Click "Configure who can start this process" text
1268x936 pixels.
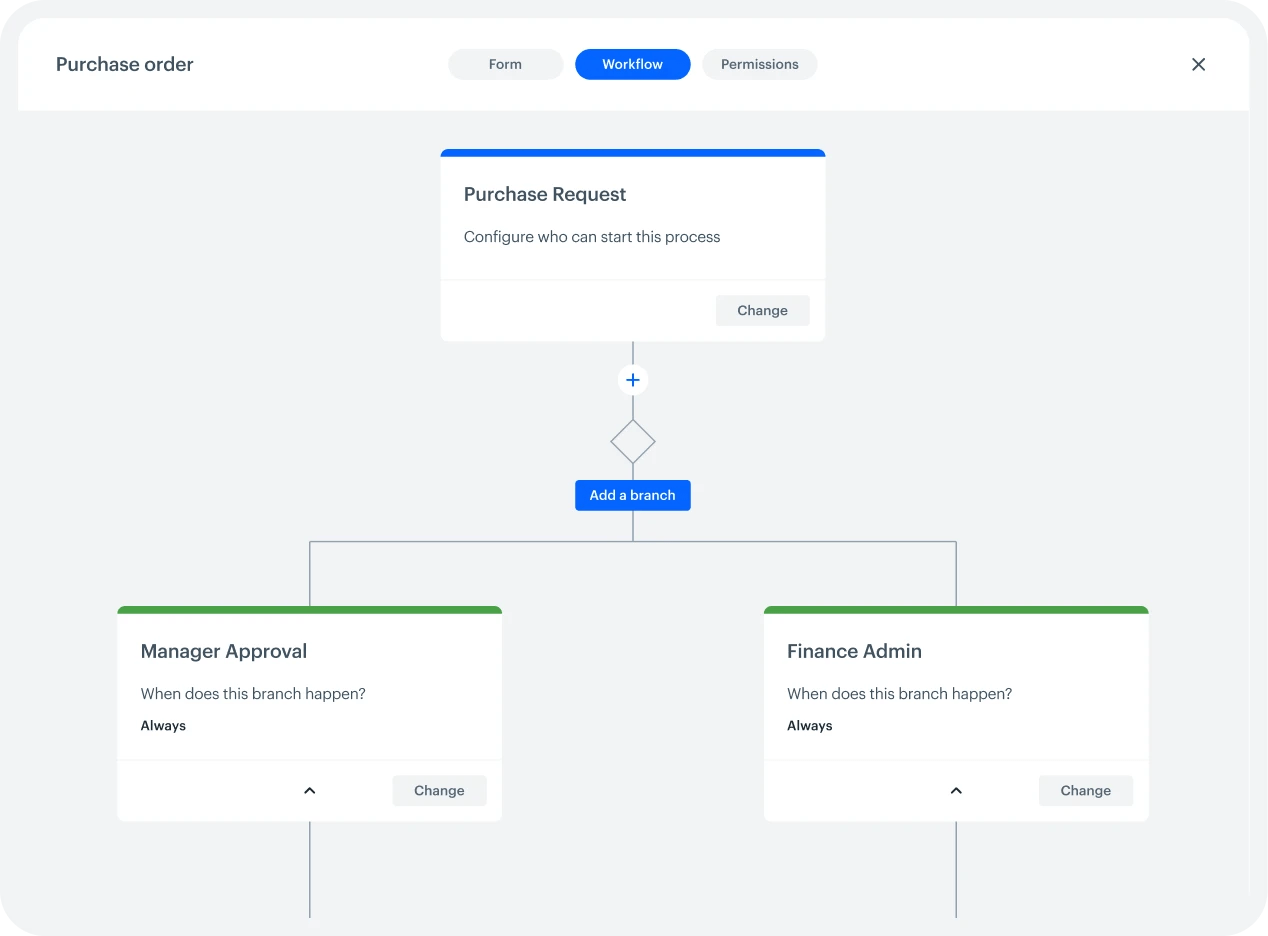click(x=592, y=237)
